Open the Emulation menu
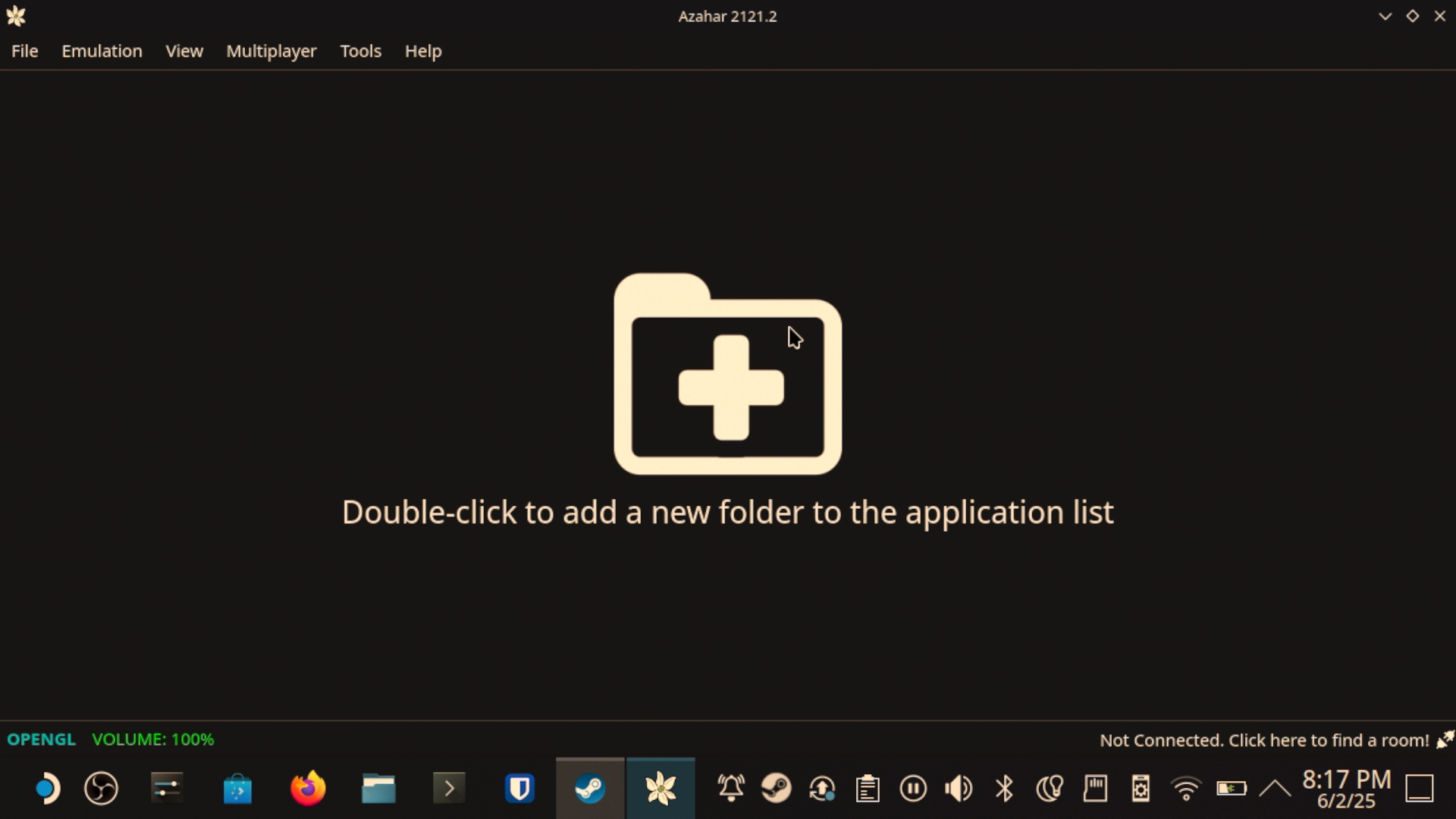The height and width of the screenshot is (819, 1456). click(102, 51)
